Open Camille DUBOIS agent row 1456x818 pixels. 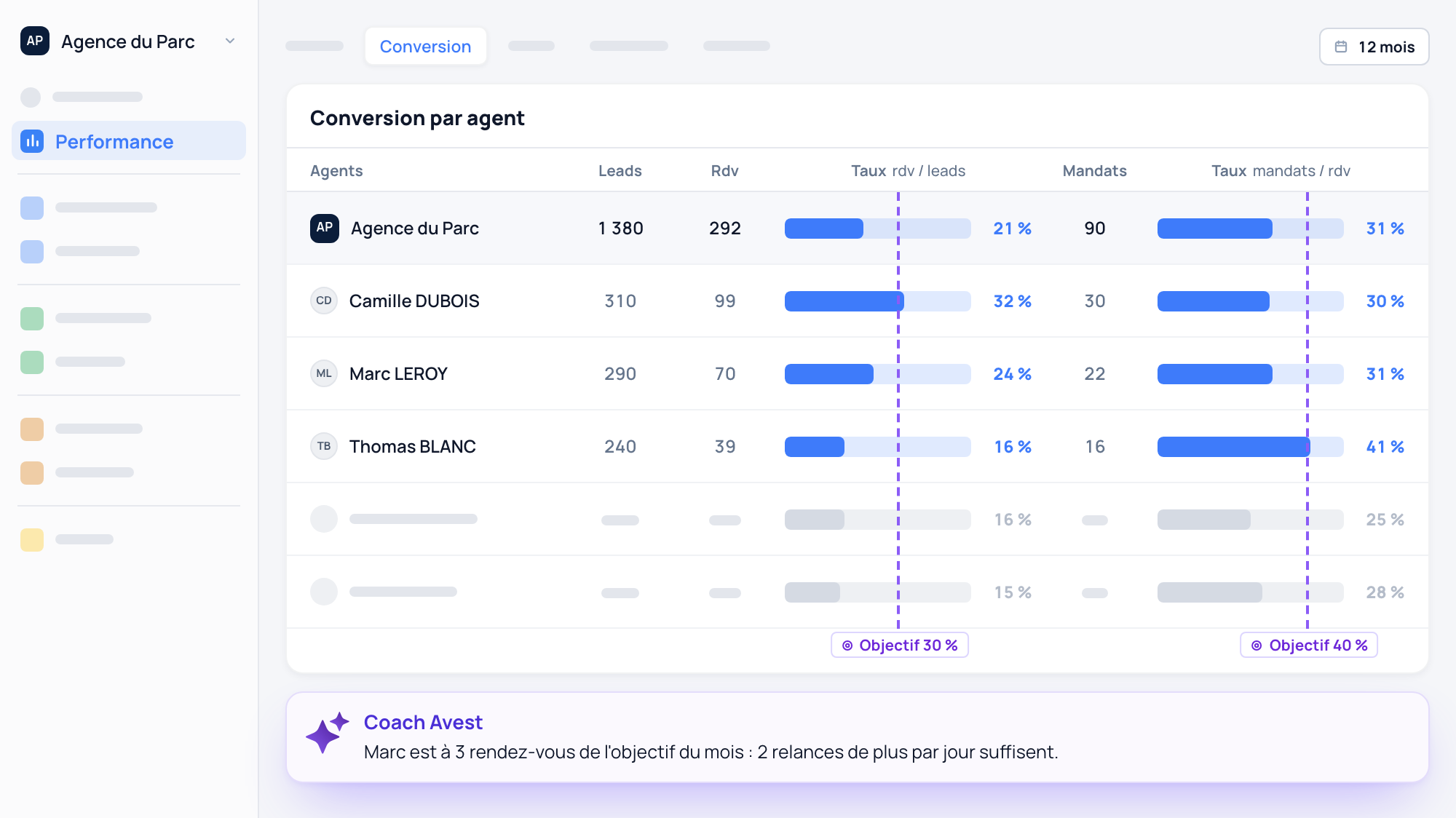tap(858, 301)
